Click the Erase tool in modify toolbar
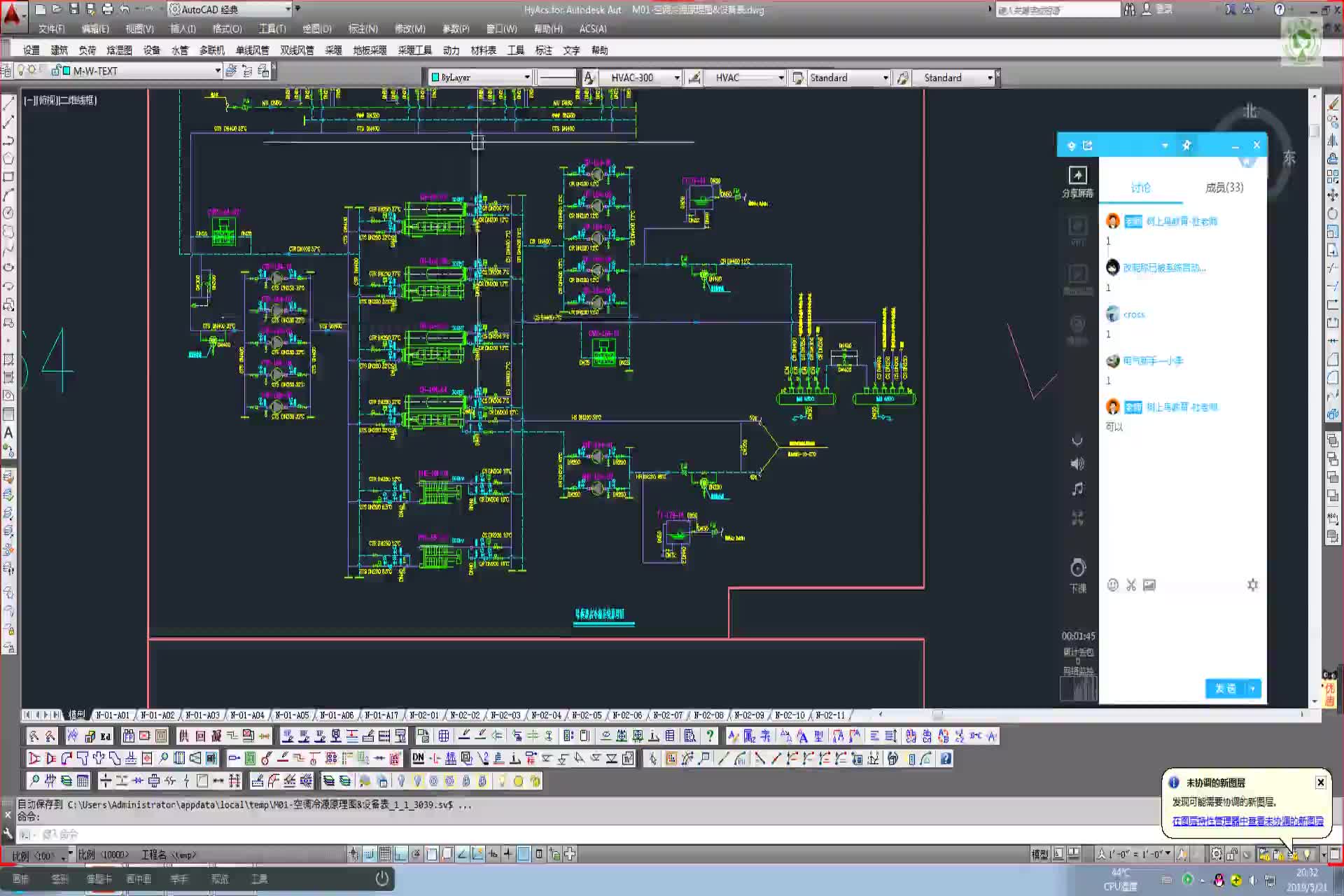The width and height of the screenshot is (1344, 896). [x=1333, y=104]
